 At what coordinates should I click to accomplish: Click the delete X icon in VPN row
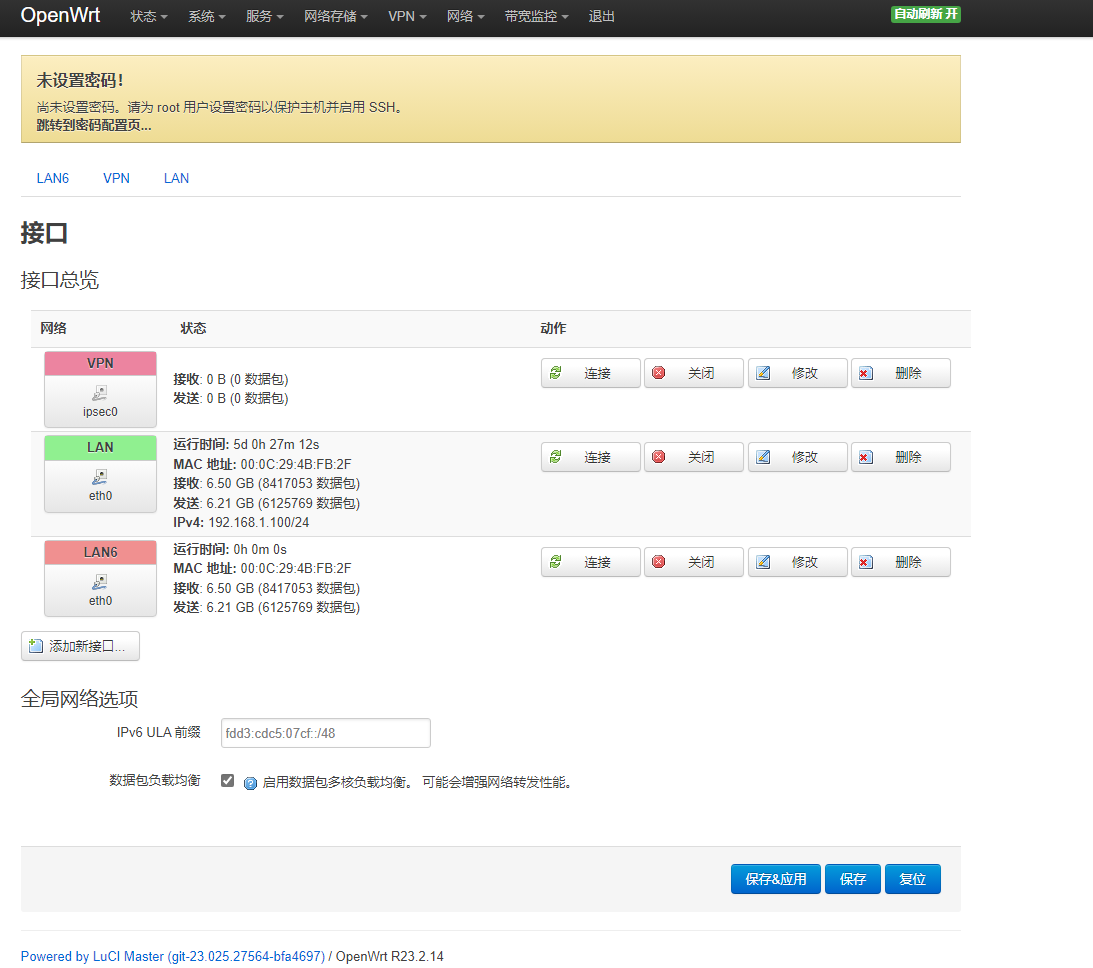point(866,373)
